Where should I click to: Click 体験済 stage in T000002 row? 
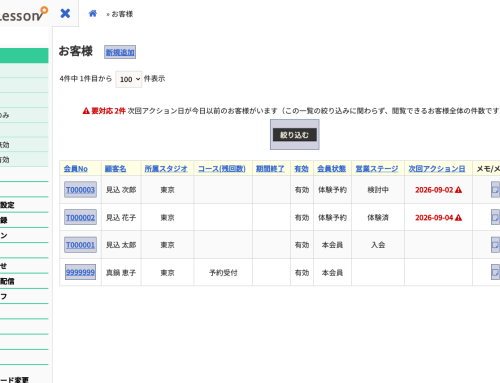pyautogui.click(x=378, y=217)
